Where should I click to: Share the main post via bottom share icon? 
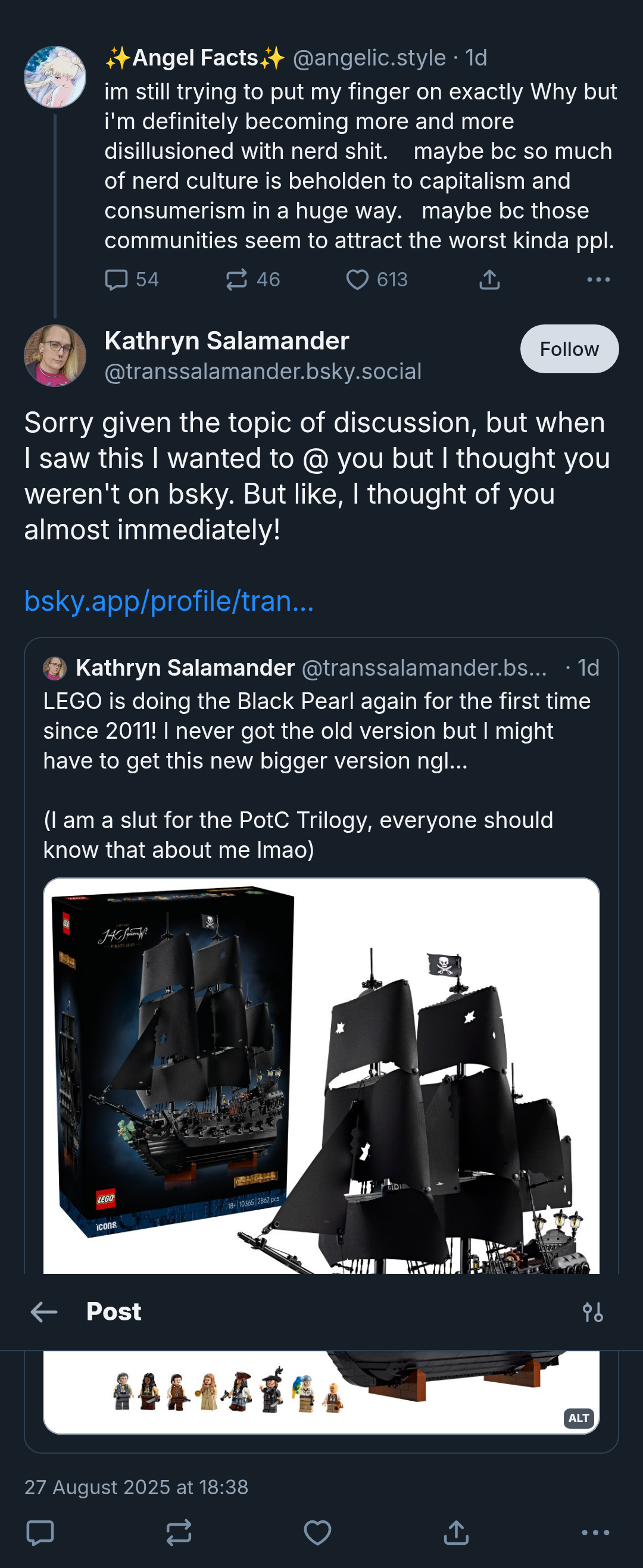point(456,1532)
